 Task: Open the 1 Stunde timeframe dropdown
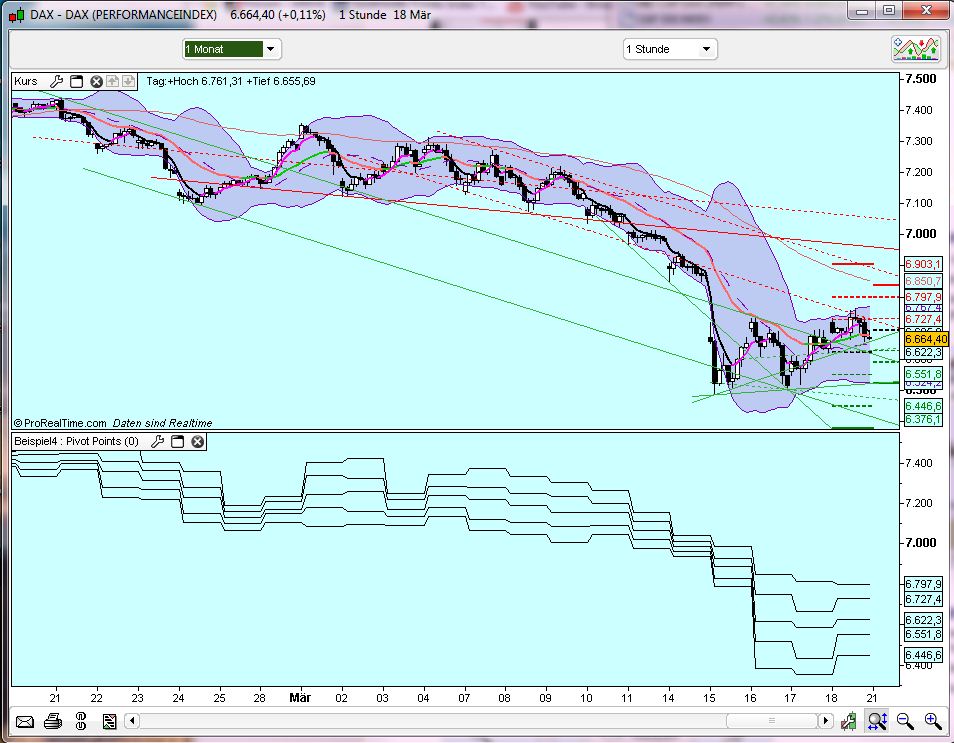706,49
